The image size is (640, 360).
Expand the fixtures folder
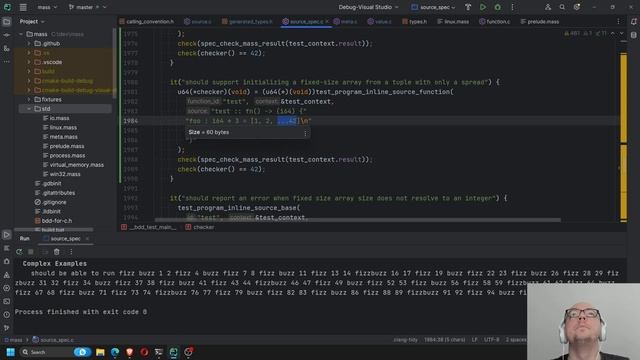tap(29, 100)
